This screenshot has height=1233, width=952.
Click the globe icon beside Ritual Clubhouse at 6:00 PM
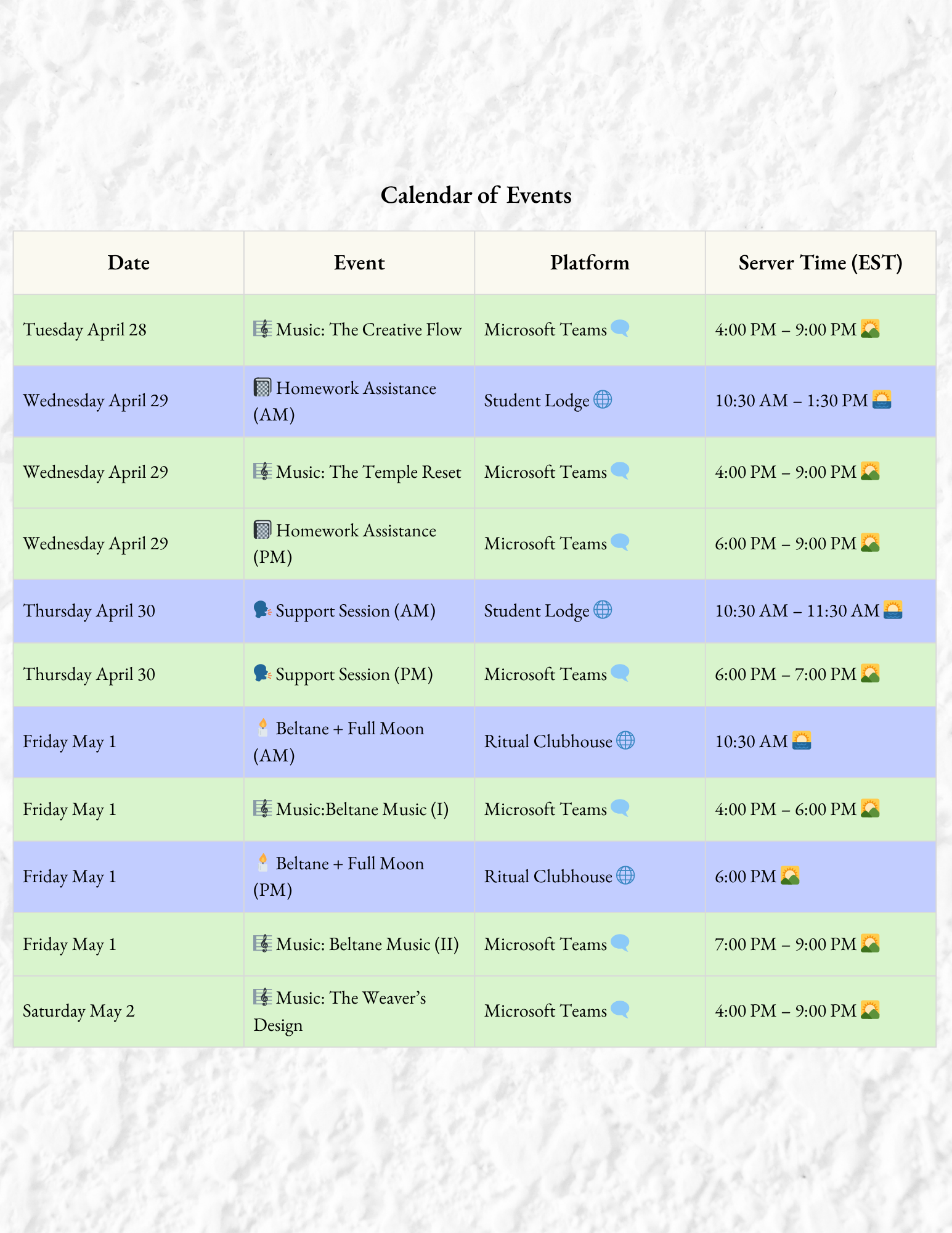625,875
